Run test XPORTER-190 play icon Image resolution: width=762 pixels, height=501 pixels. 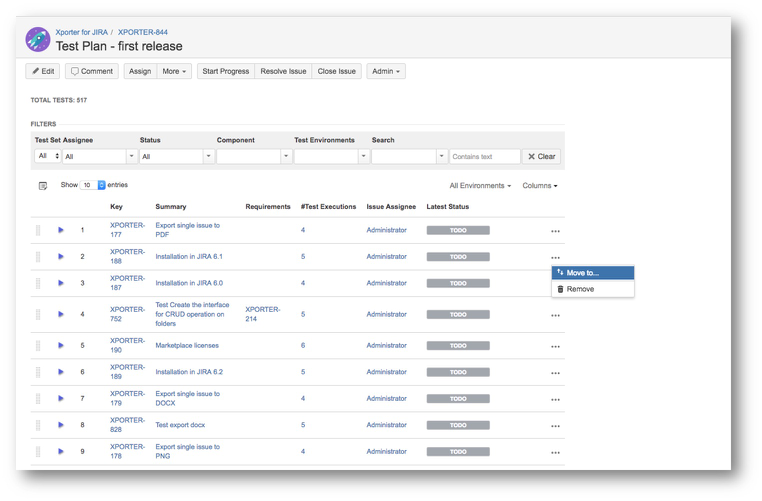(61, 345)
